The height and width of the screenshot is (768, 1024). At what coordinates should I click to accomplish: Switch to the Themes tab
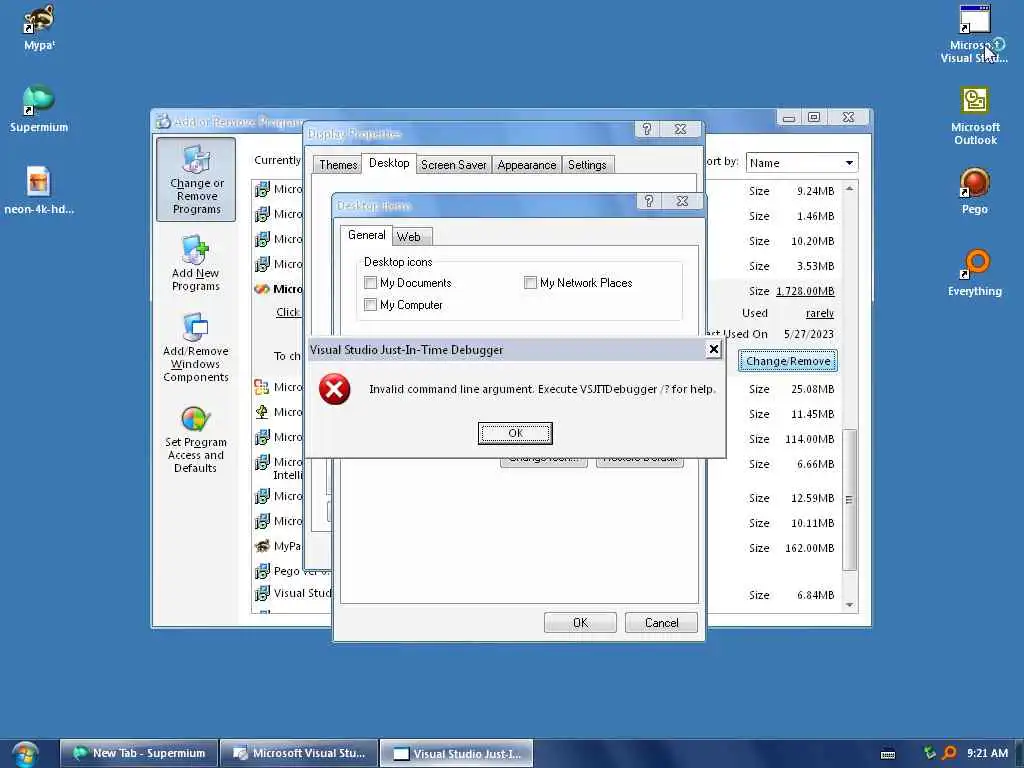pyautogui.click(x=338, y=165)
